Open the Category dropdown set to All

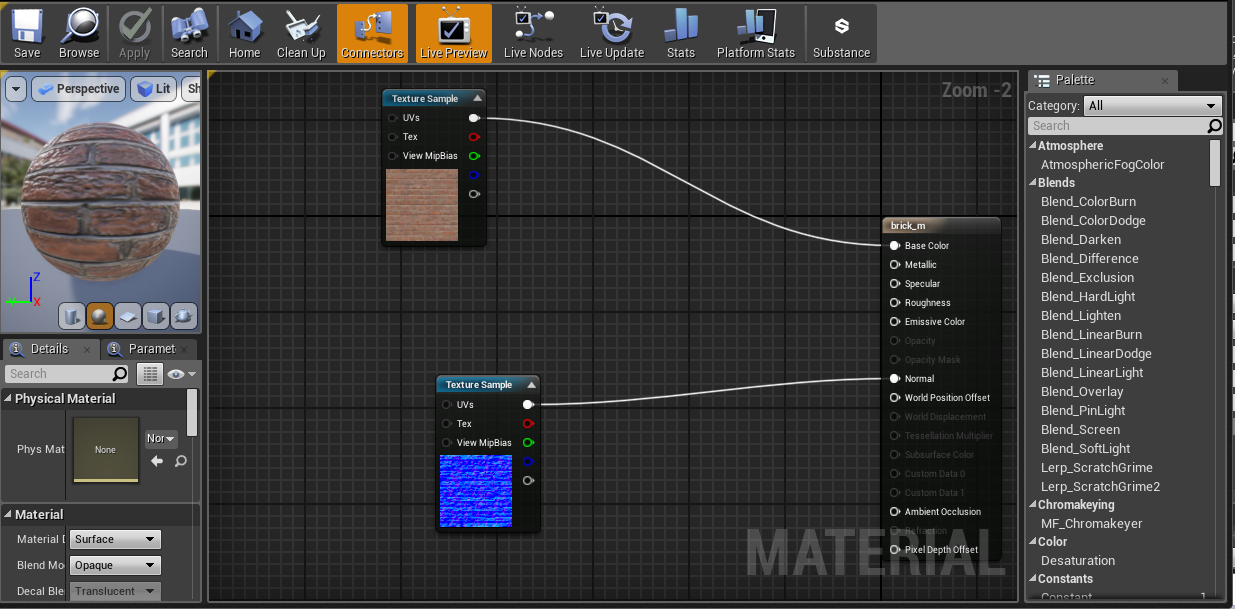1152,105
